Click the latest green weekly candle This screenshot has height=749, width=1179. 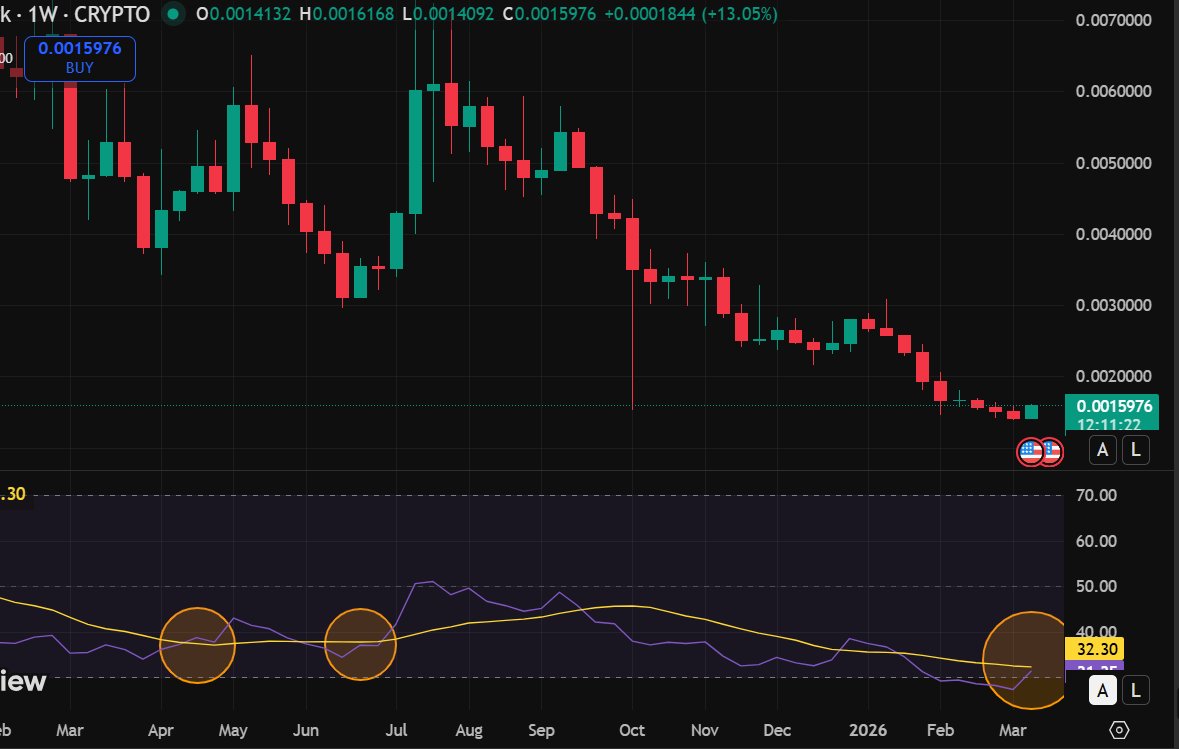click(x=1032, y=411)
